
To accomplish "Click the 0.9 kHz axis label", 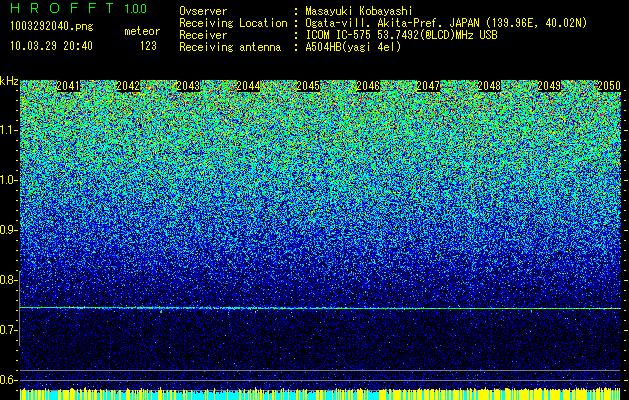I will point(8,230).
